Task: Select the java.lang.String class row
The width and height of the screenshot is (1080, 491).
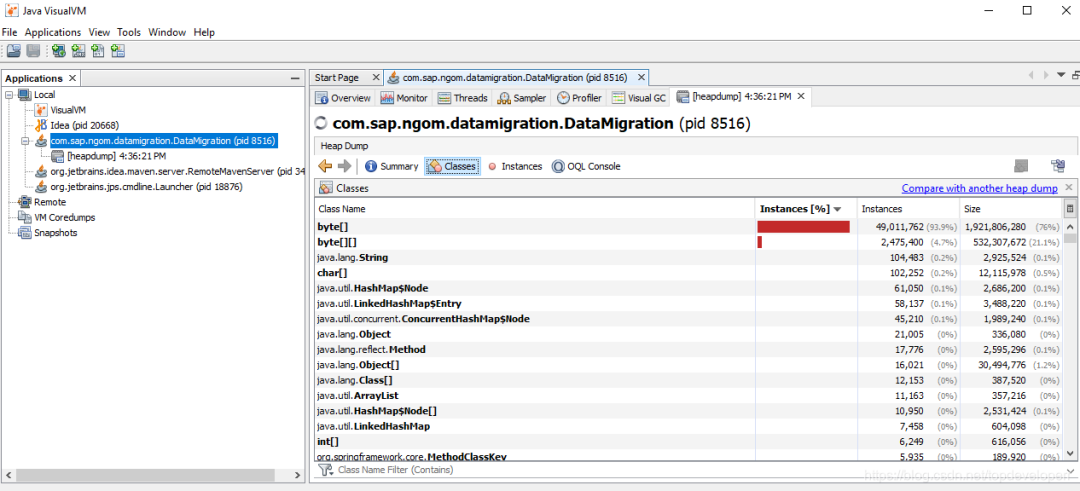Action: point(689,258)
